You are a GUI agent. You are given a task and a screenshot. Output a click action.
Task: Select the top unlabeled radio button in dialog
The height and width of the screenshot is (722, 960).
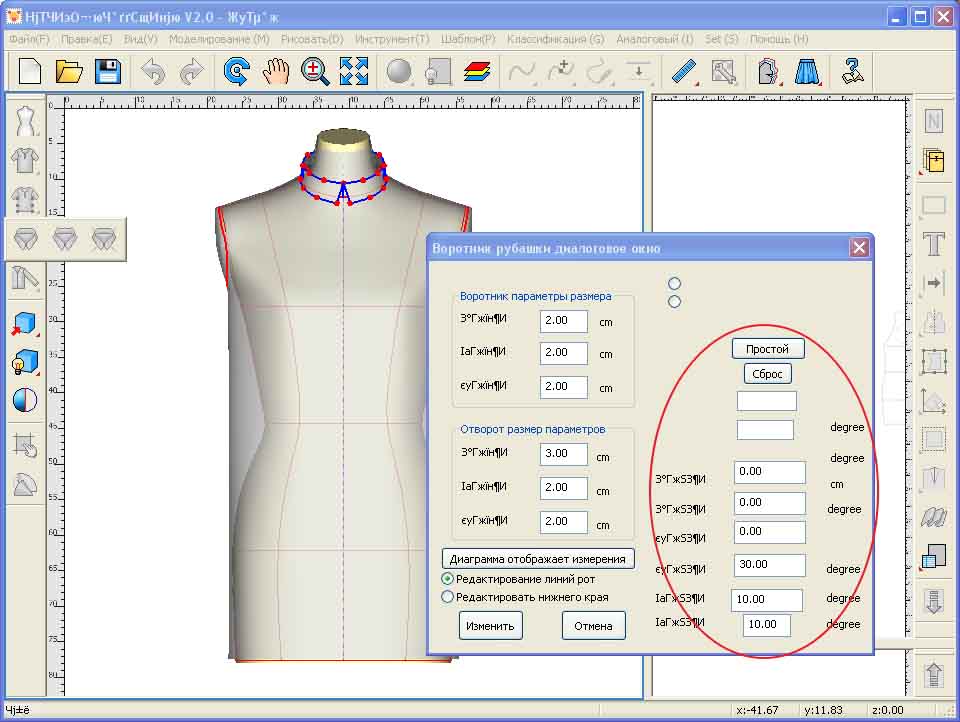[x=674, y=284]
